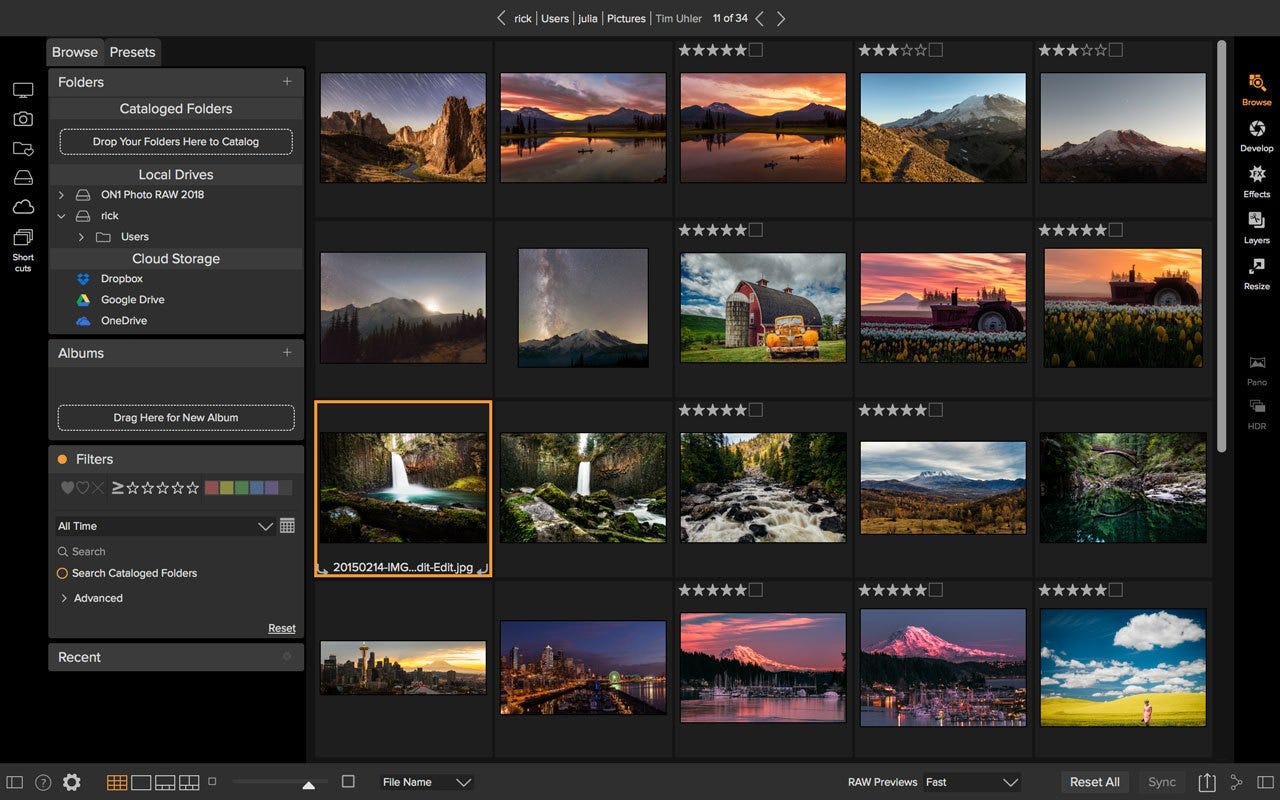Open the settings gear in bottom bar

(x=72, y=782)
